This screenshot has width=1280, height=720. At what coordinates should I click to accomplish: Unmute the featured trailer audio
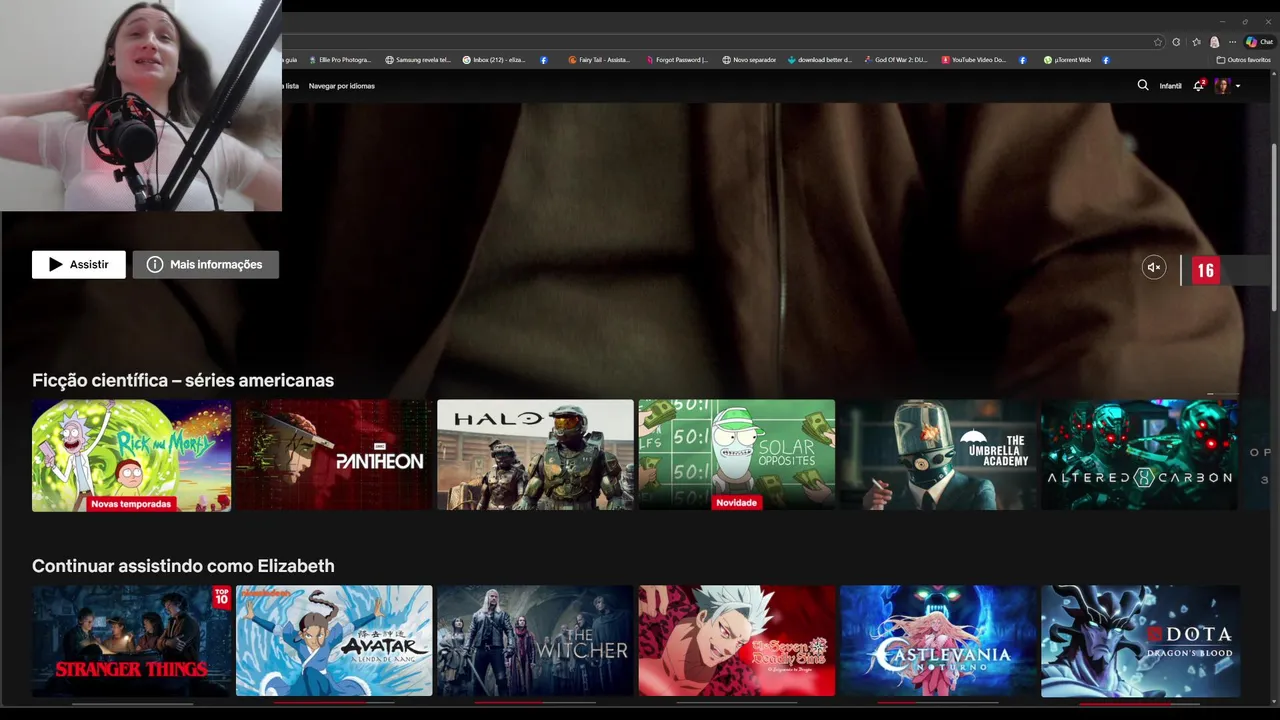click(x=1154, y=267)
